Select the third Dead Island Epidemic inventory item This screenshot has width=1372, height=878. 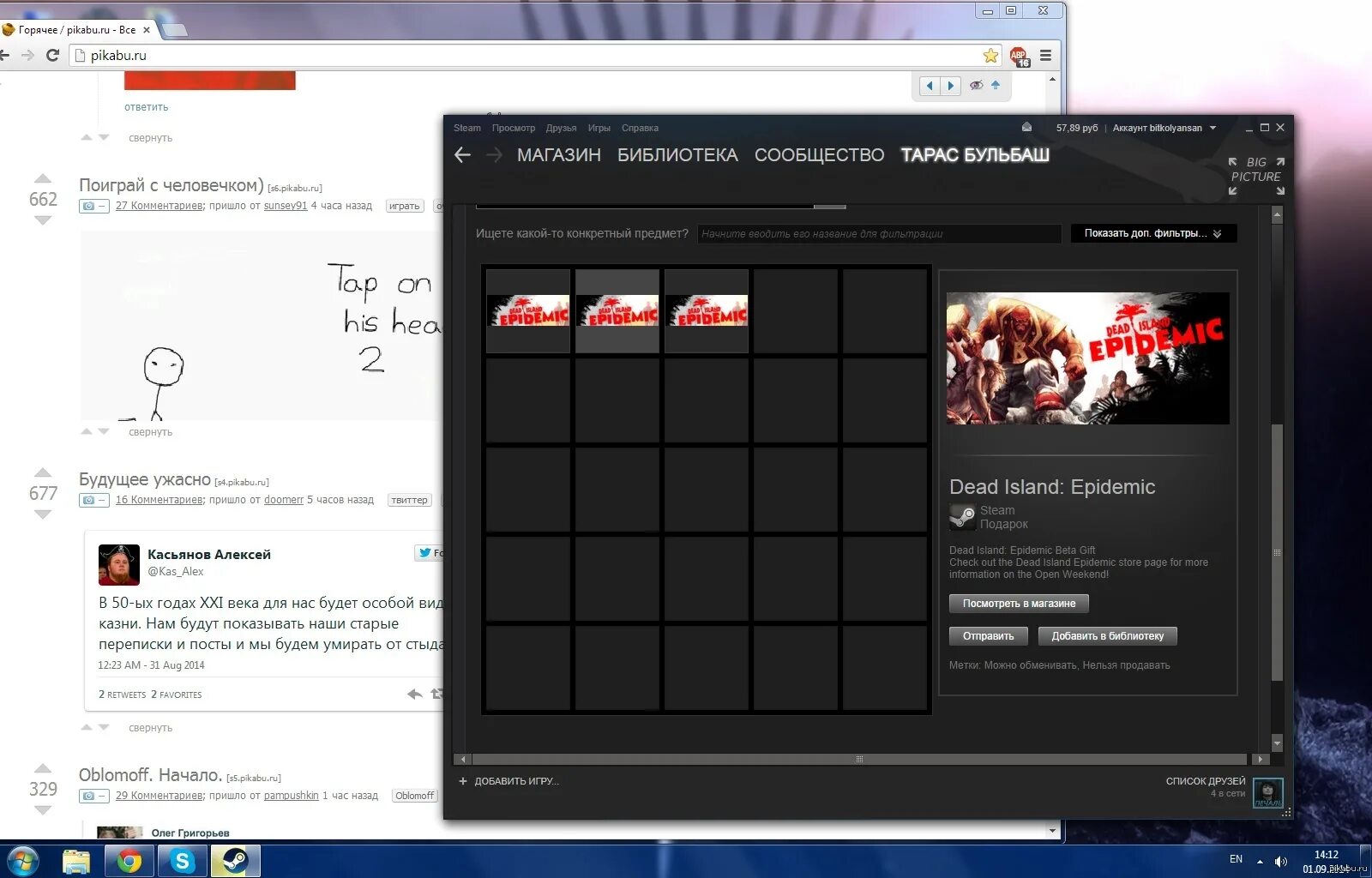(707, 310)
